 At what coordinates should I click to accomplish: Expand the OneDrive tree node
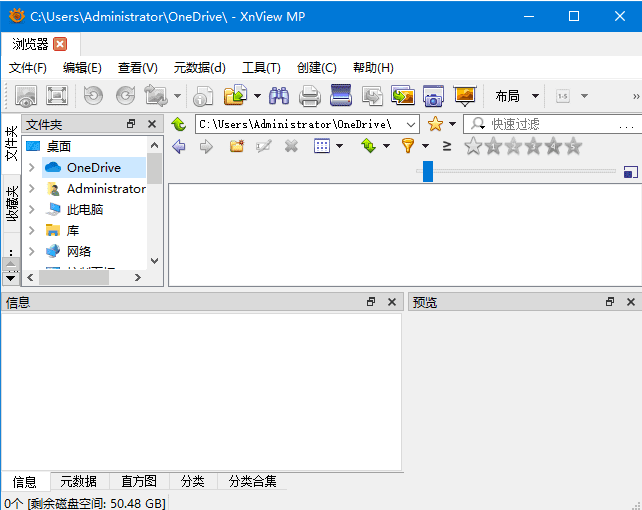tap(32, 167)
